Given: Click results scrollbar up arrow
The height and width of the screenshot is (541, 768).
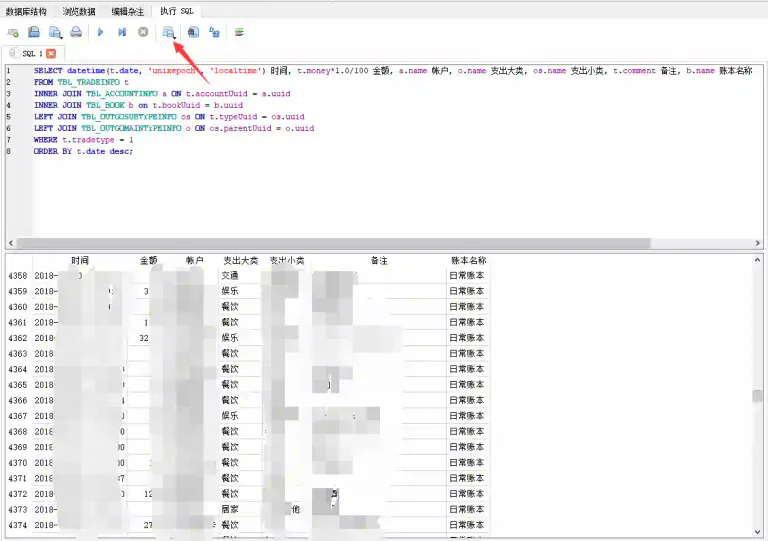Looking at the screenshot, I should 758,260.
